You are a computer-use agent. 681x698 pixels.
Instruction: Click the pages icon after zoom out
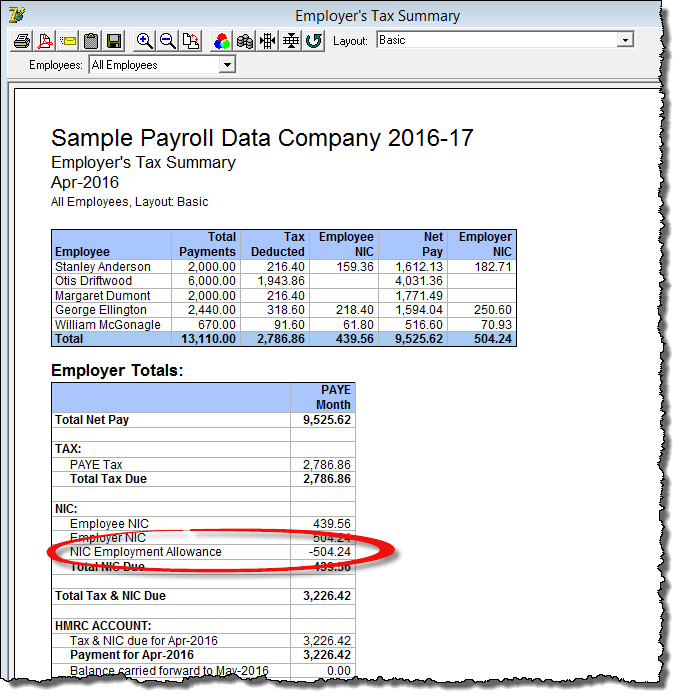click(x=191, y=41)
